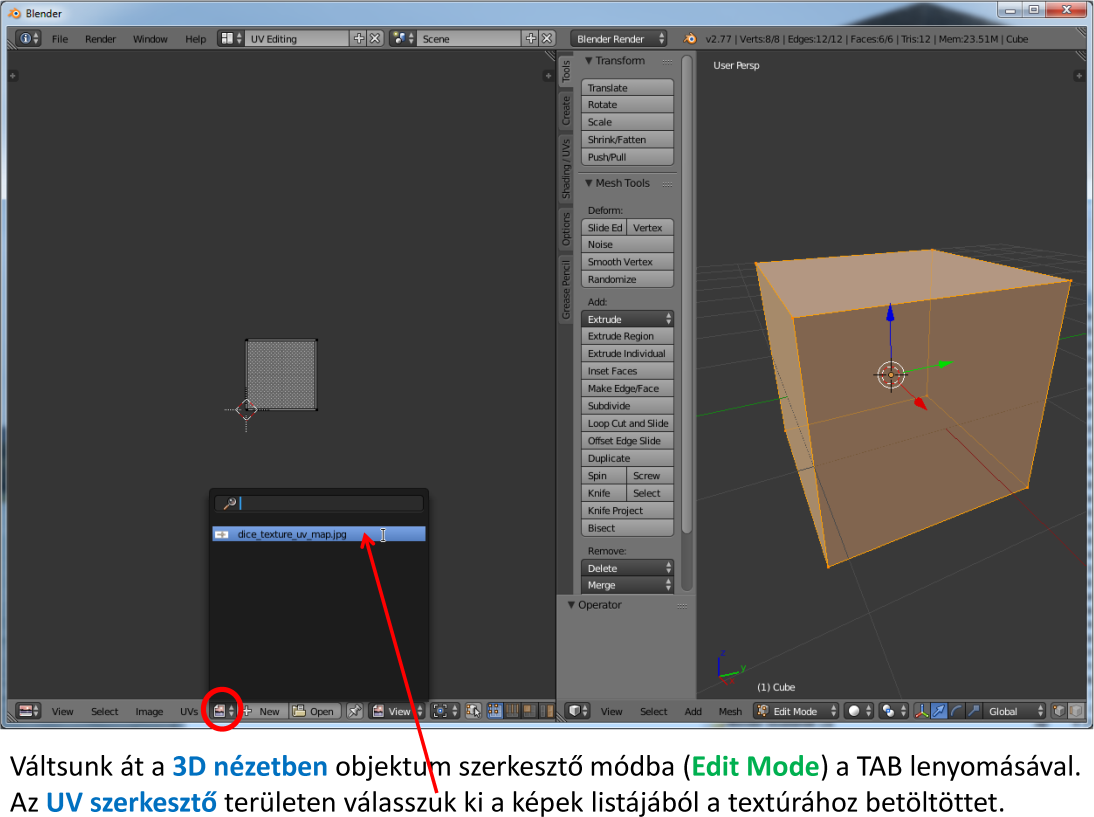Open the Edit Mode dropdown
1094x817 pixels.
coord(794,711)
